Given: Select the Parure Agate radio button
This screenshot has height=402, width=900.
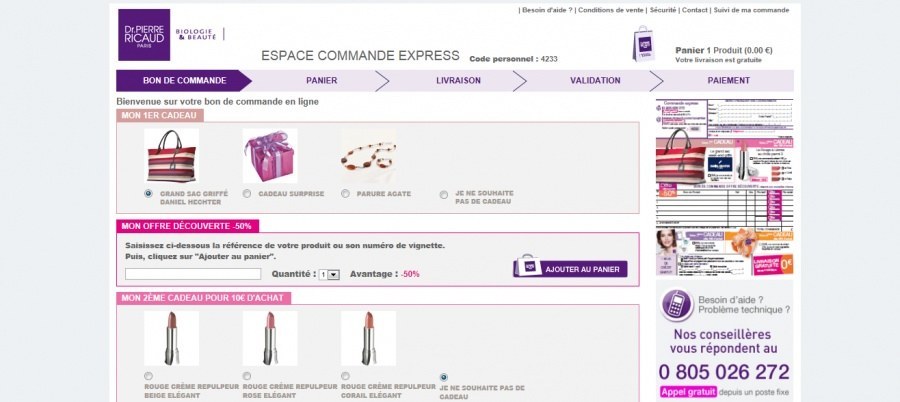Looking at the screenshot, I should click(345, 194).
